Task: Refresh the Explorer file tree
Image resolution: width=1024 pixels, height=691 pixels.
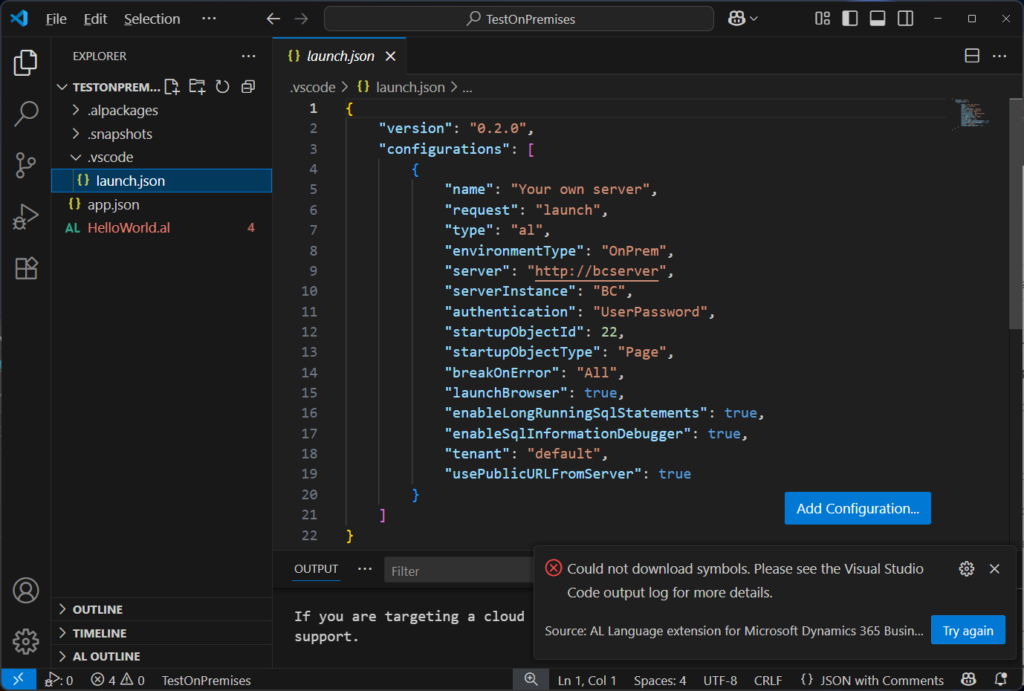Action: pos(222,87)
